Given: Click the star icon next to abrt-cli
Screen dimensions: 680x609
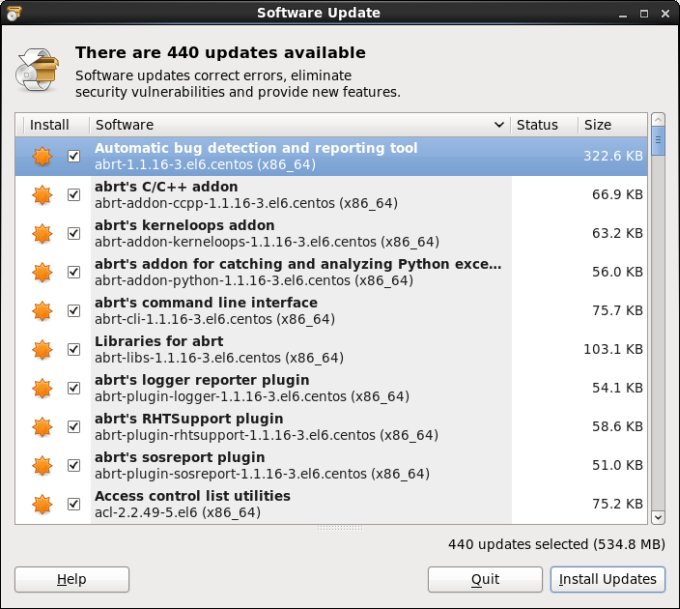Looking at the screenshot, I should (42, 311).
